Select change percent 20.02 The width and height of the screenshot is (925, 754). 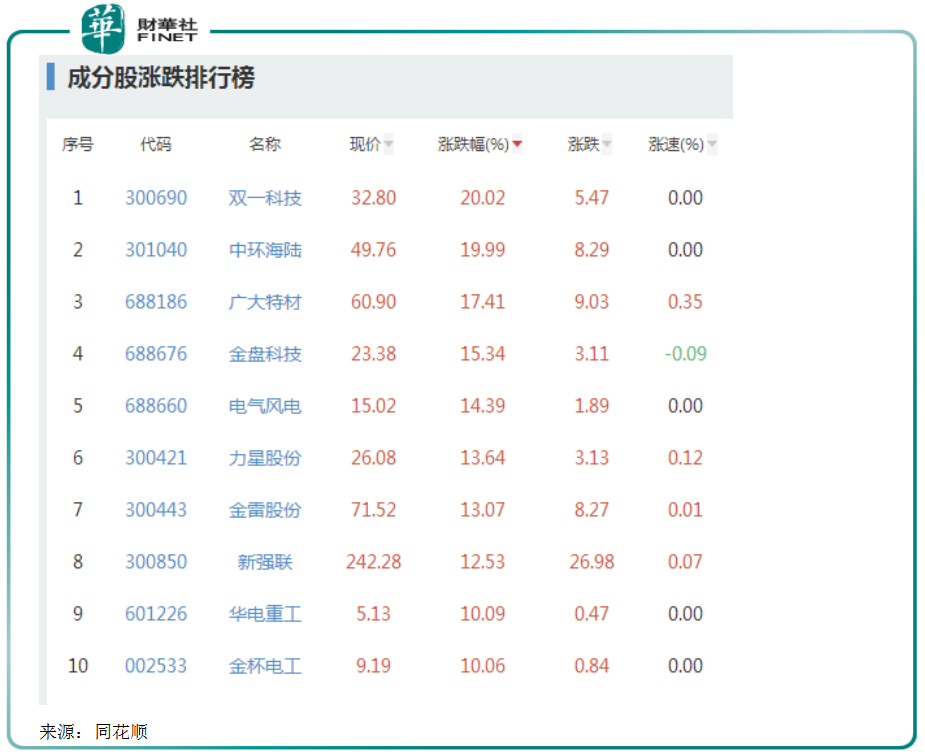click(483, 198)
